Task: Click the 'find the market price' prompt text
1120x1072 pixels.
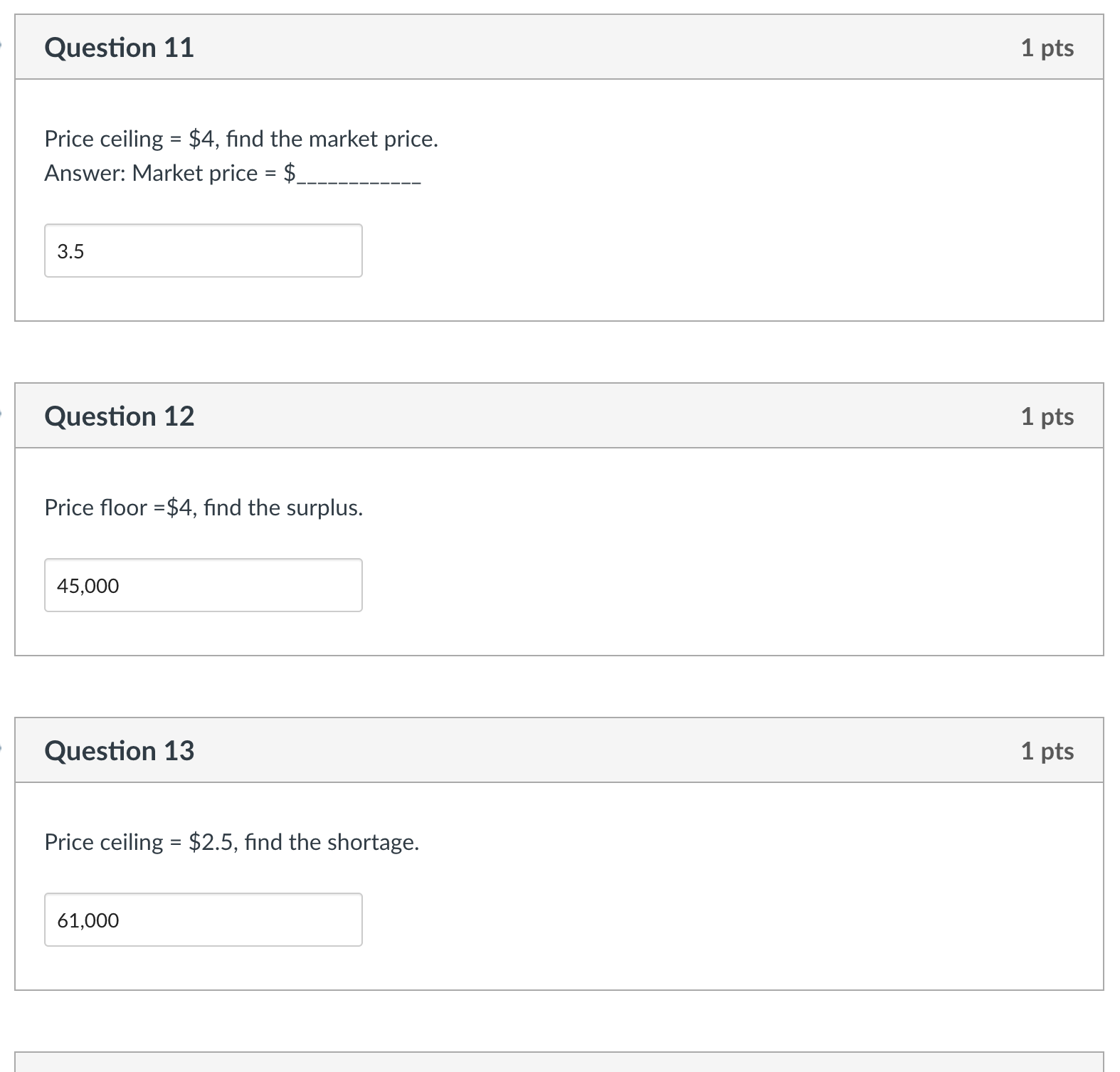Action: pyautogui.click(x=332, y=139)
